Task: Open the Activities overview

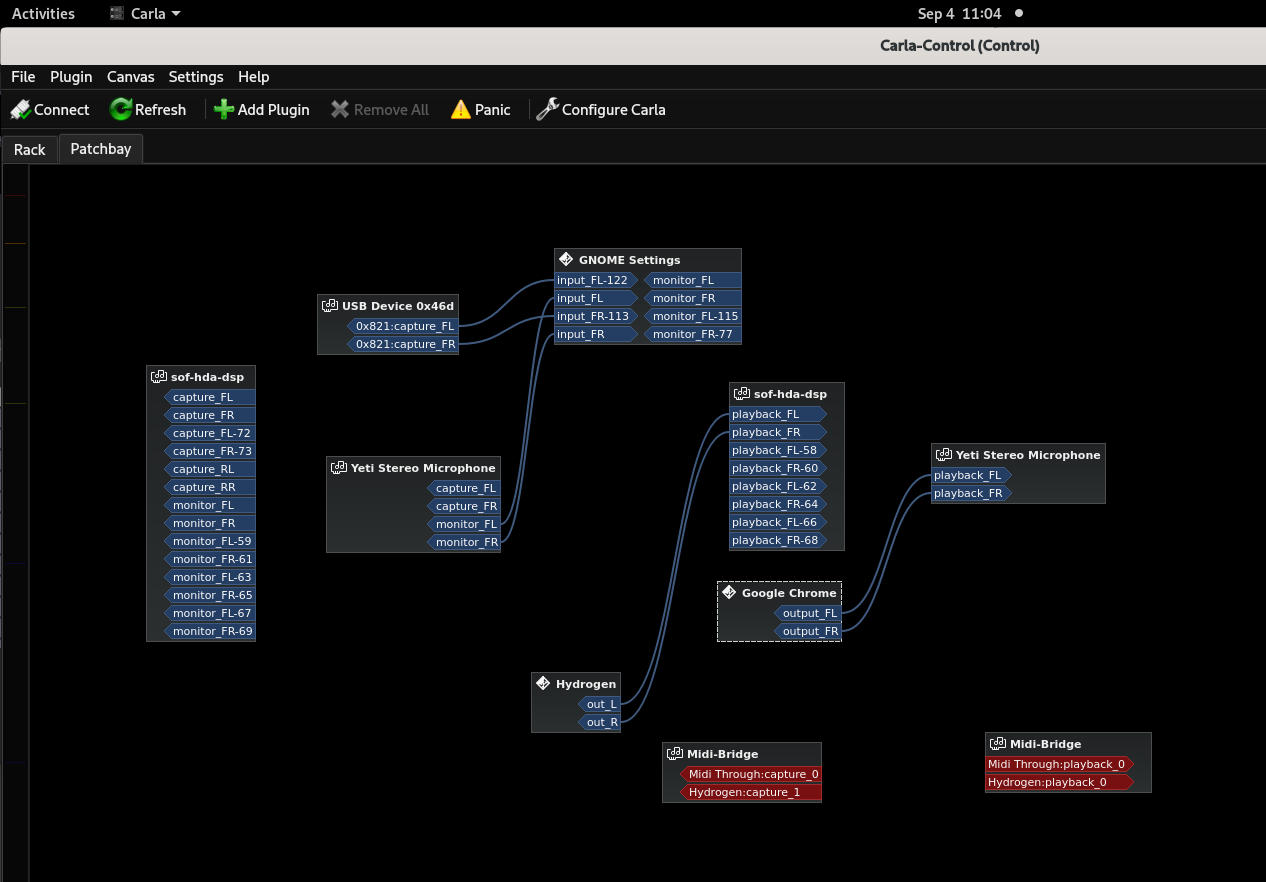Action: tap(43, 14)
